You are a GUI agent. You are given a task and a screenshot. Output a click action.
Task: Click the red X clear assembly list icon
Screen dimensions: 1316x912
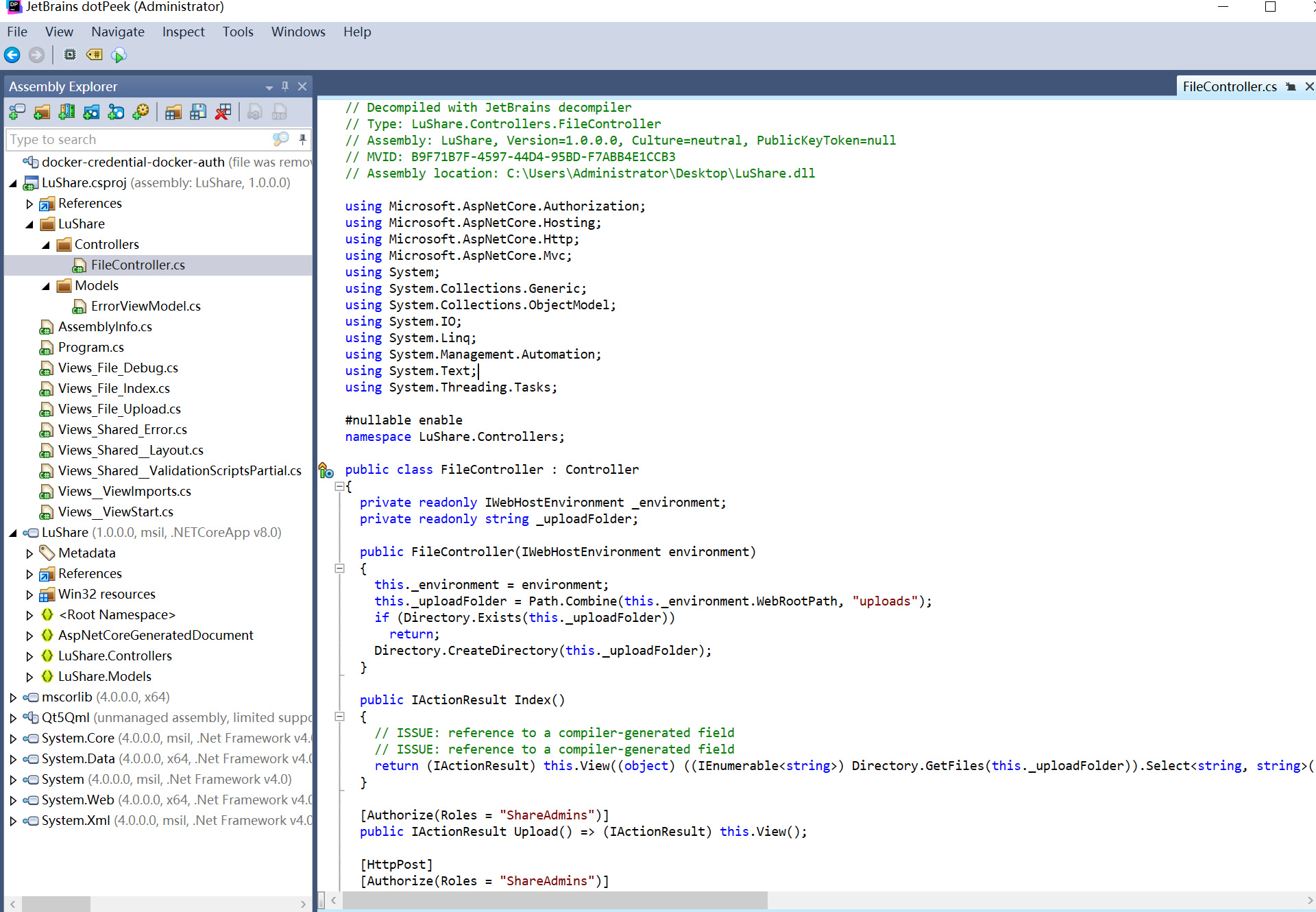click(x=223, y=112)
